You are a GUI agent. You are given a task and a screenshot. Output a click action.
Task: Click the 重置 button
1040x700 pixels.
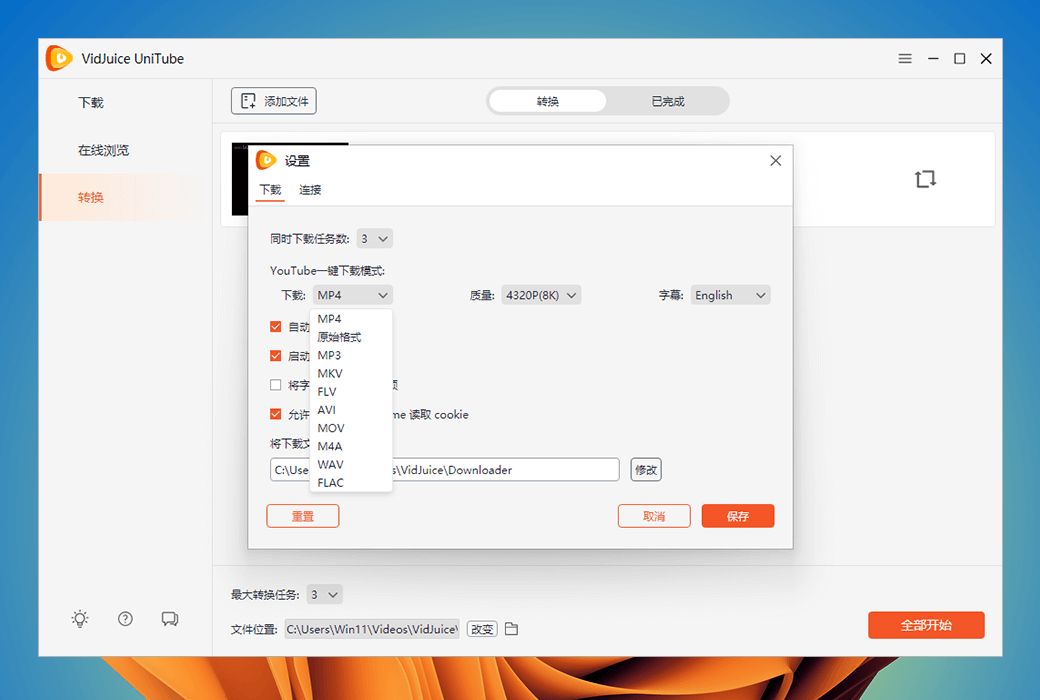302,516
